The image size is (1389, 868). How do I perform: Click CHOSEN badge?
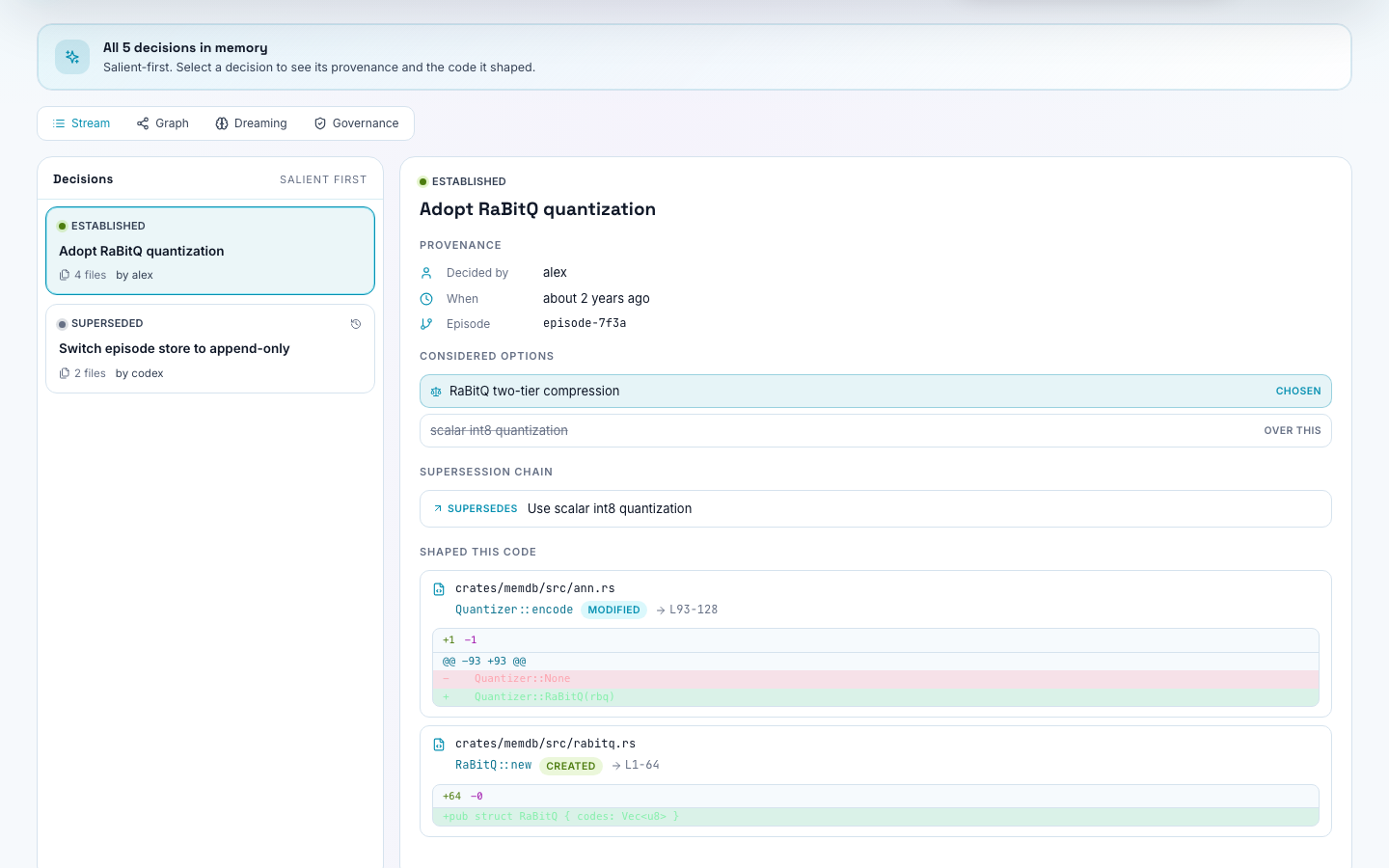1298,391
